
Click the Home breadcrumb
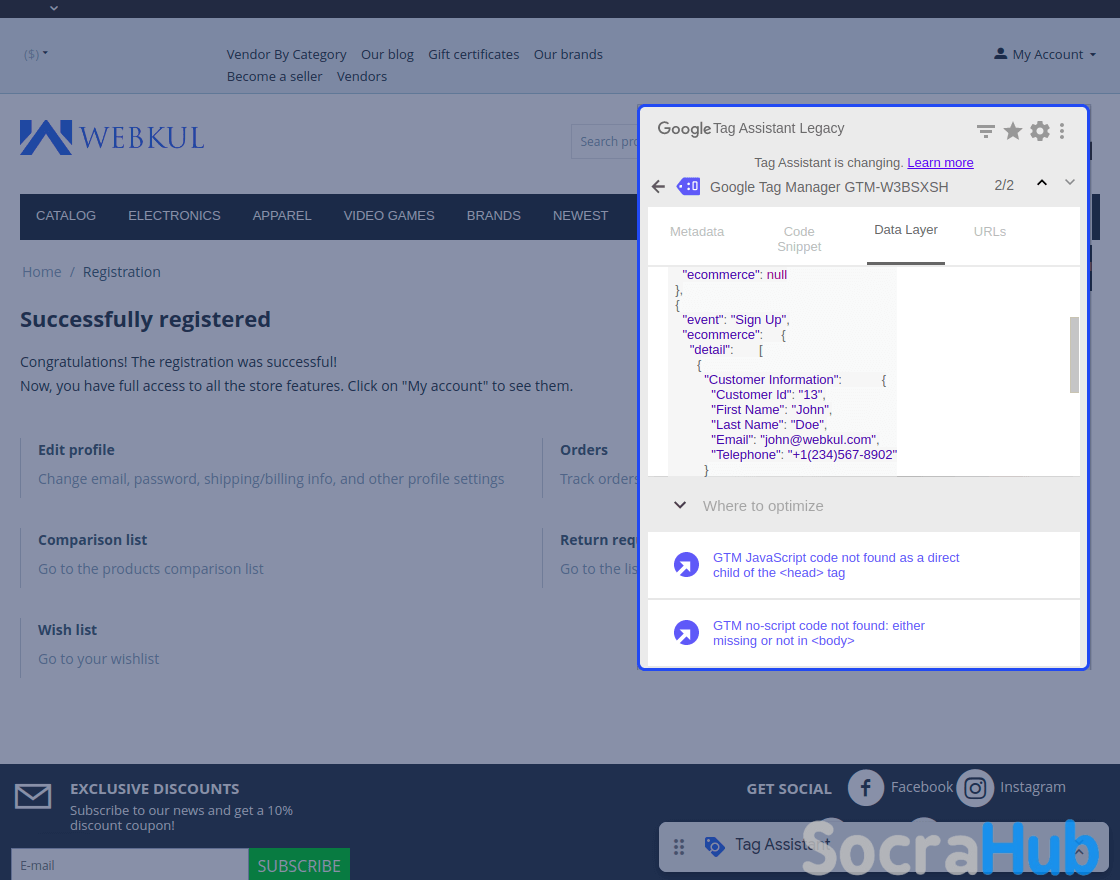point(41,272)
